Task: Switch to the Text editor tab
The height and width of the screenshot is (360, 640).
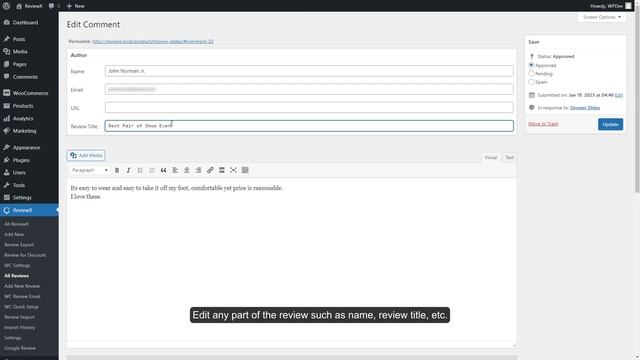Action: 509,158
